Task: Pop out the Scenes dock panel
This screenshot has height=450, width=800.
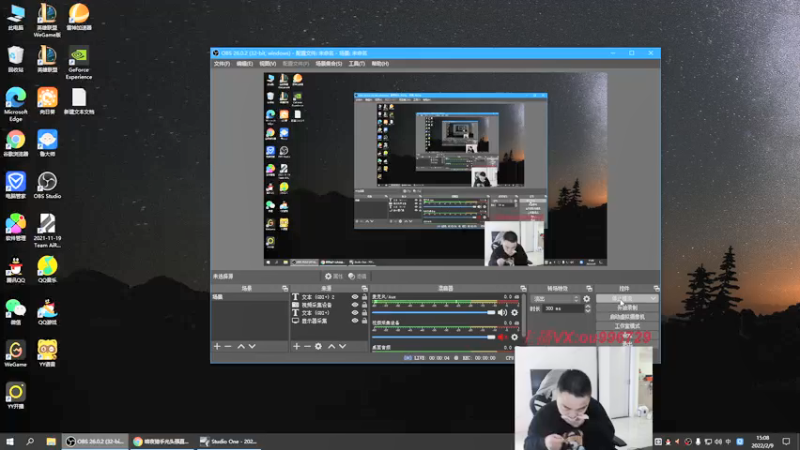Action: pos(285,289)
